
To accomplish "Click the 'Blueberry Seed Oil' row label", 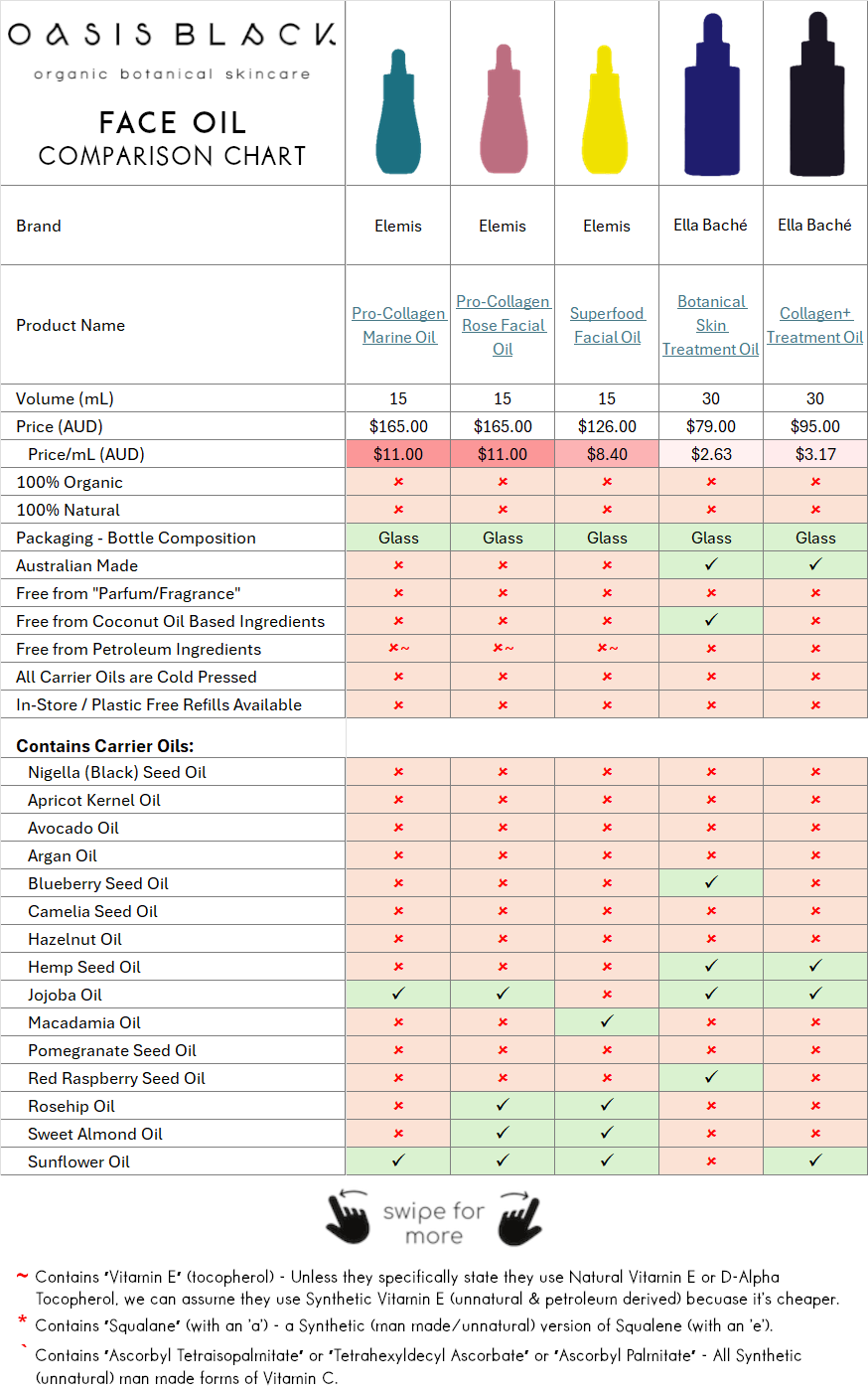I will click(98, 883).
